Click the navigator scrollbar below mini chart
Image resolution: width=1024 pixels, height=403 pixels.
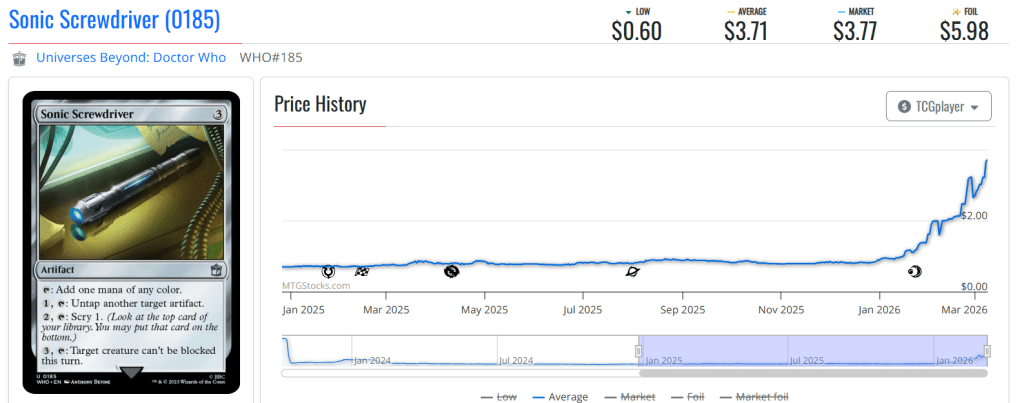tap(812, 373)
